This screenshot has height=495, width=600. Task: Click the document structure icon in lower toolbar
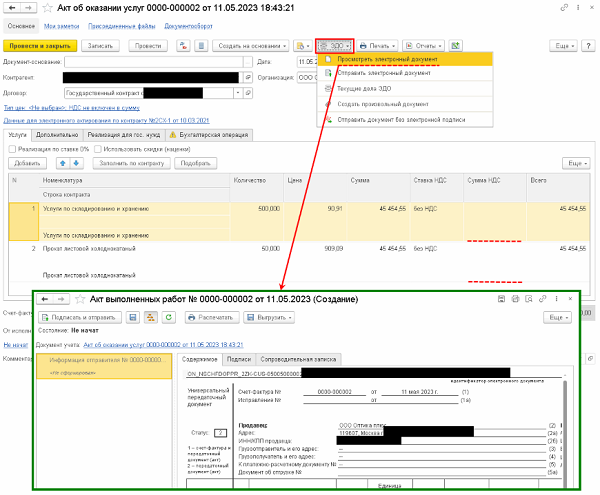coord(151,317)
